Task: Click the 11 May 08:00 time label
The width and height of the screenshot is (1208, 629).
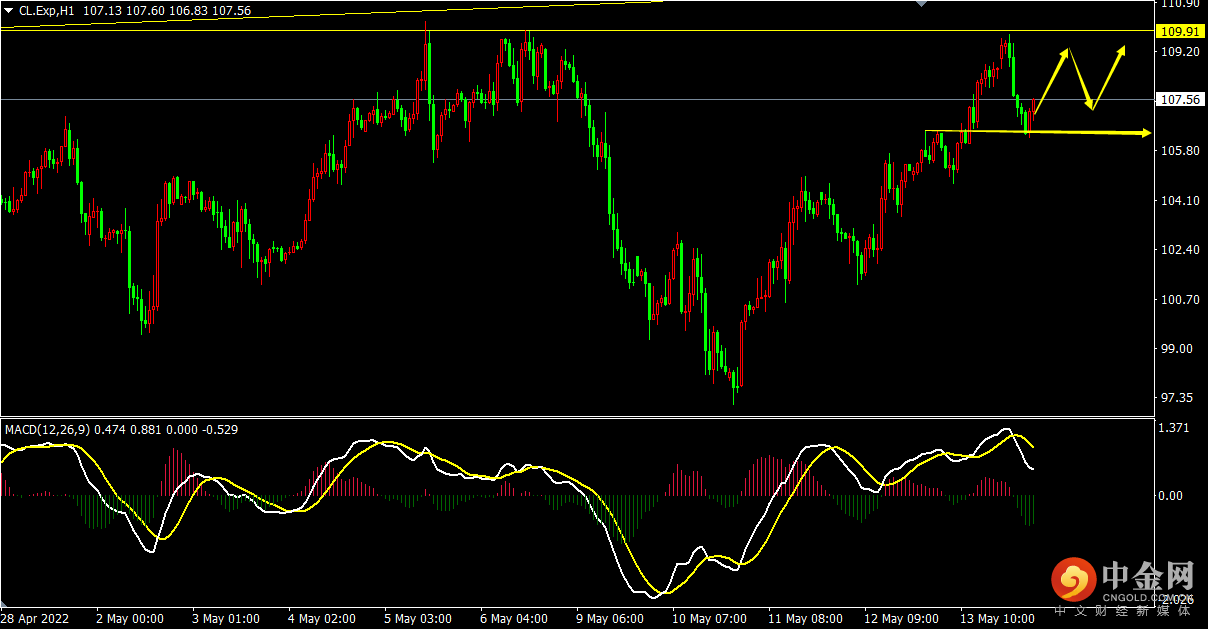Action: coord(805,619)
